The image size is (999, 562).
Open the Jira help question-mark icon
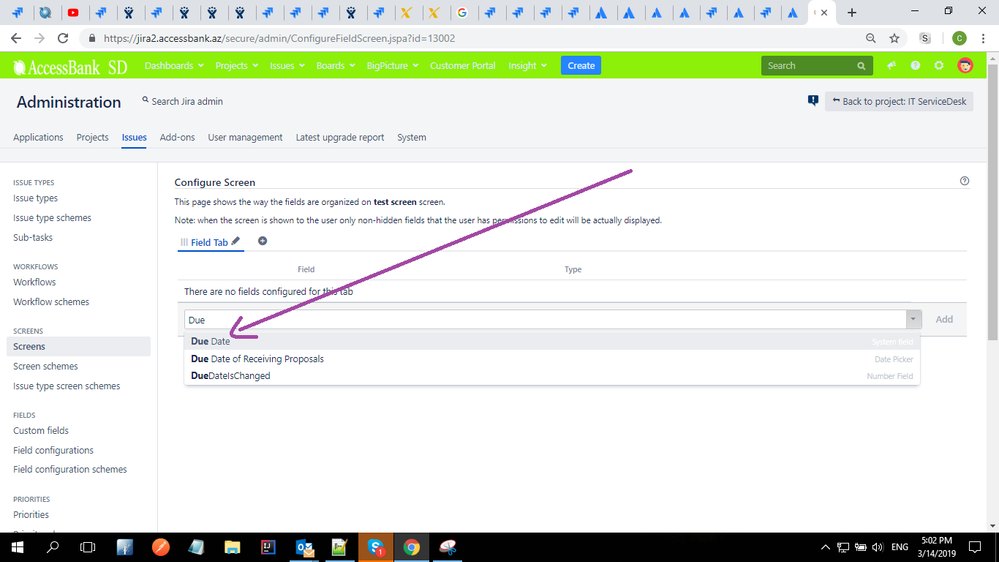pos(915,66)
